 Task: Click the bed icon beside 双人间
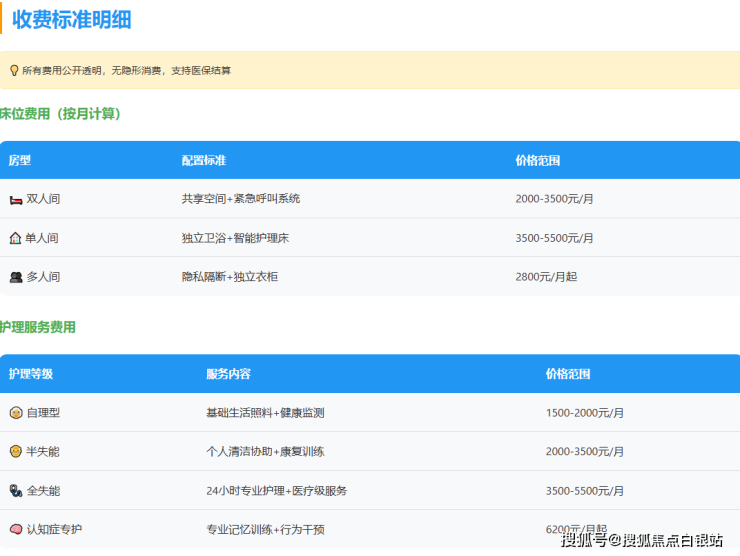click(x=16, y=199)
